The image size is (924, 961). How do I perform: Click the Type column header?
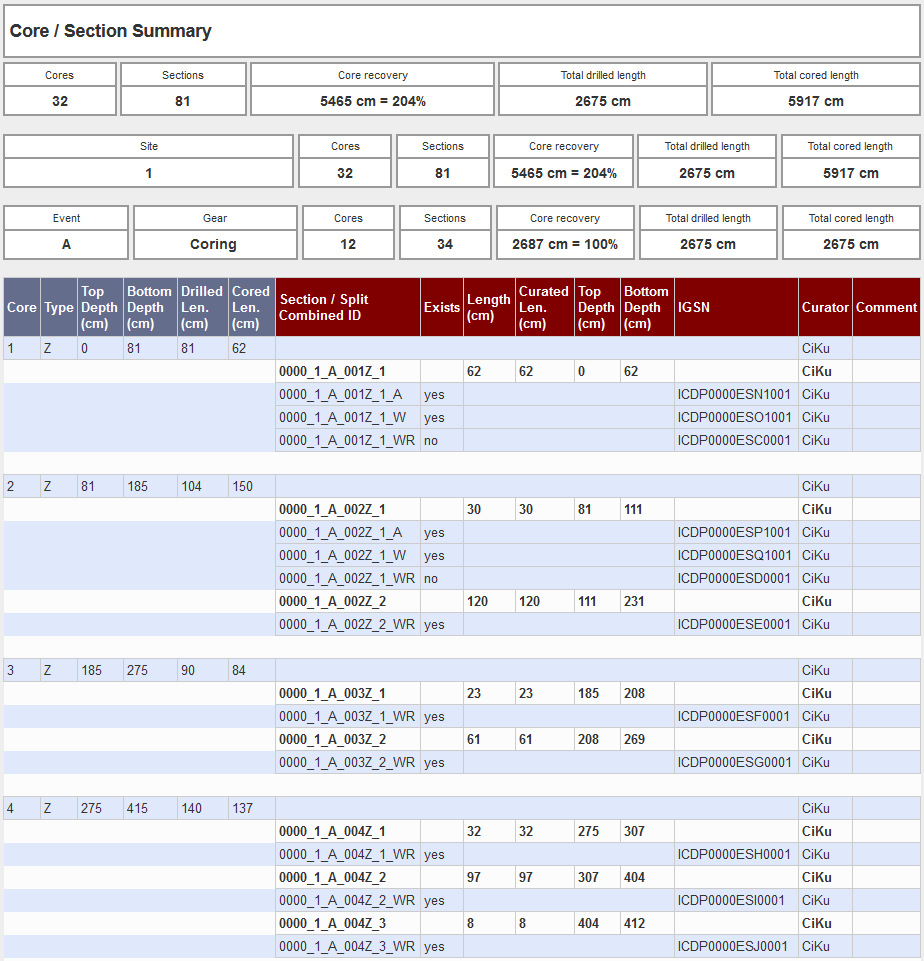coord(59,307)
